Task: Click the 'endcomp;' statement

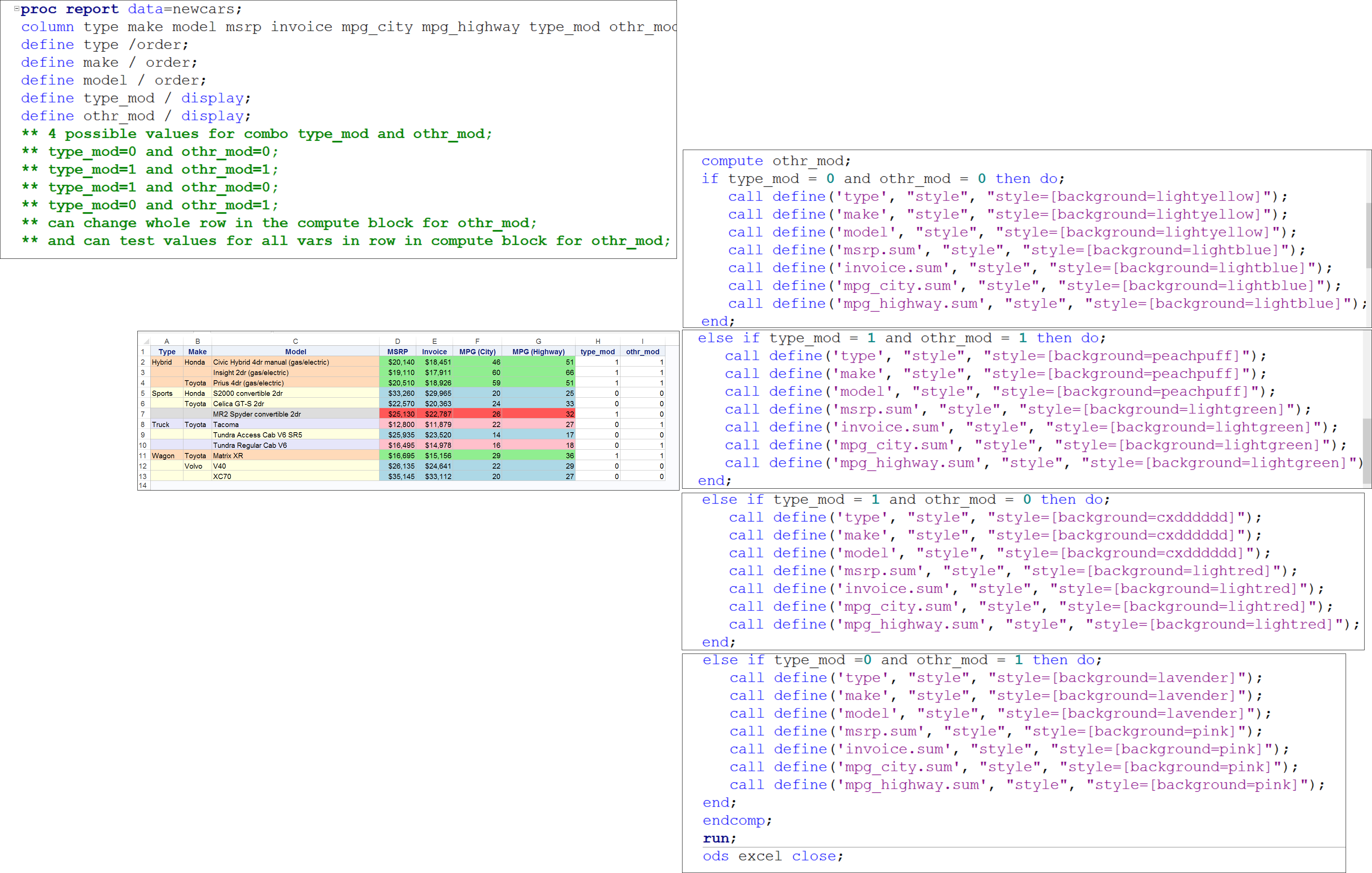Action: pyautogui.click(x=737, y=821)
